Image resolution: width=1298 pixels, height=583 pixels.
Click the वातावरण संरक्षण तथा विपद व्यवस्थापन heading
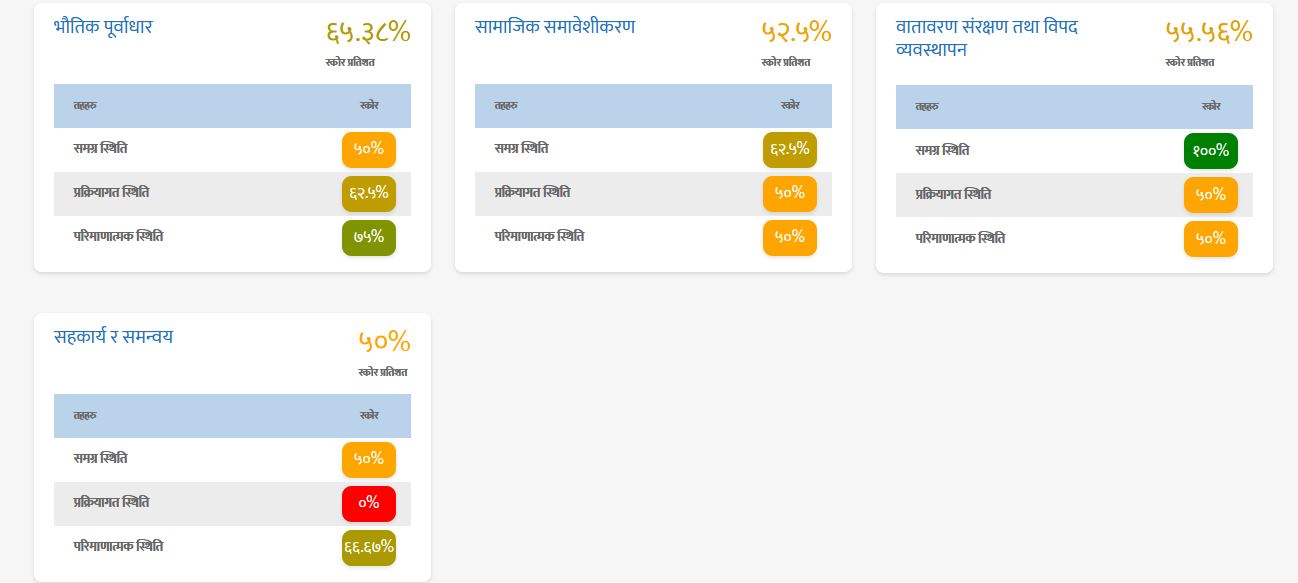point(986,38)
